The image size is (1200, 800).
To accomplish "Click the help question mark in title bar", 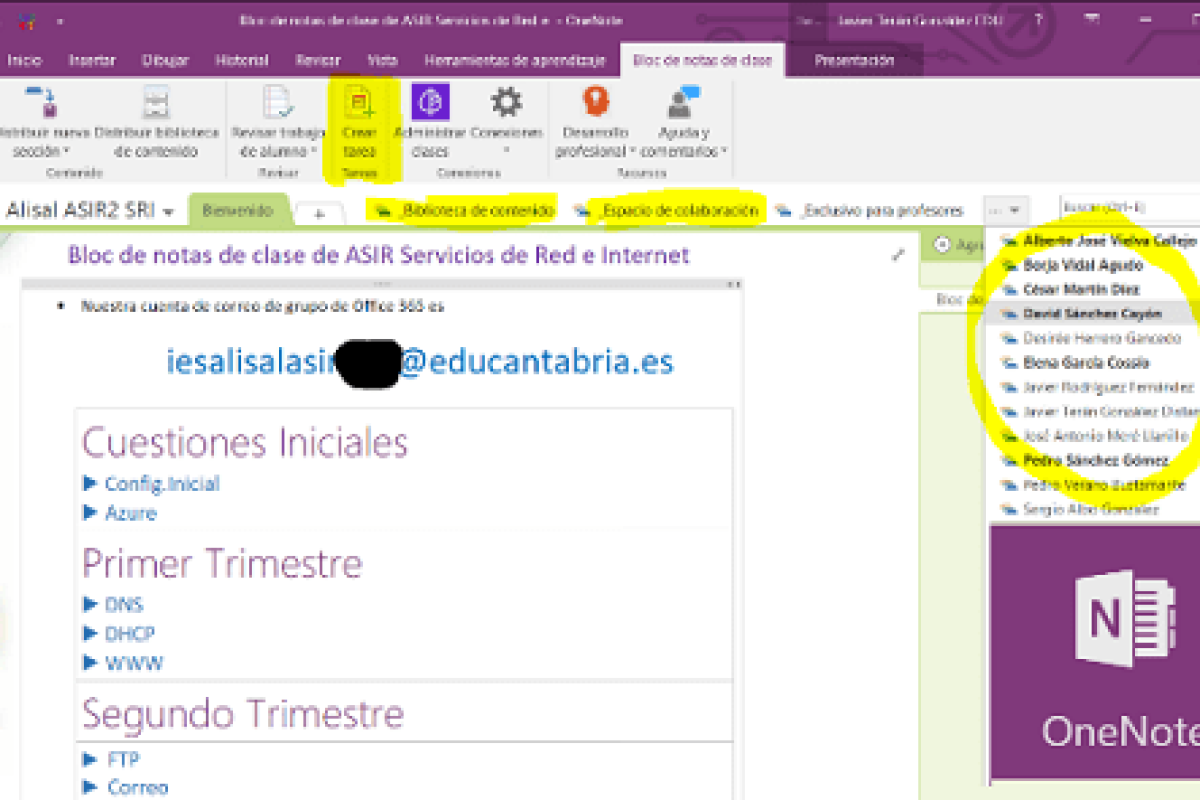I will click(1038, 19).
